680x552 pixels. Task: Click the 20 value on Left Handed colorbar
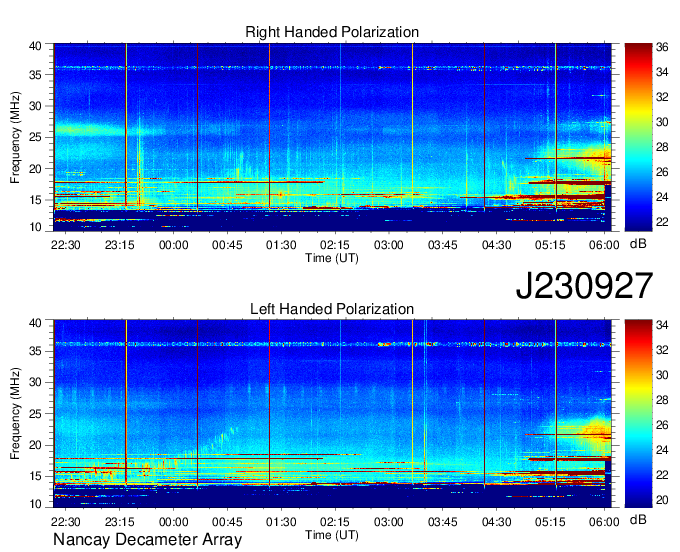click(x=662, y=500)
